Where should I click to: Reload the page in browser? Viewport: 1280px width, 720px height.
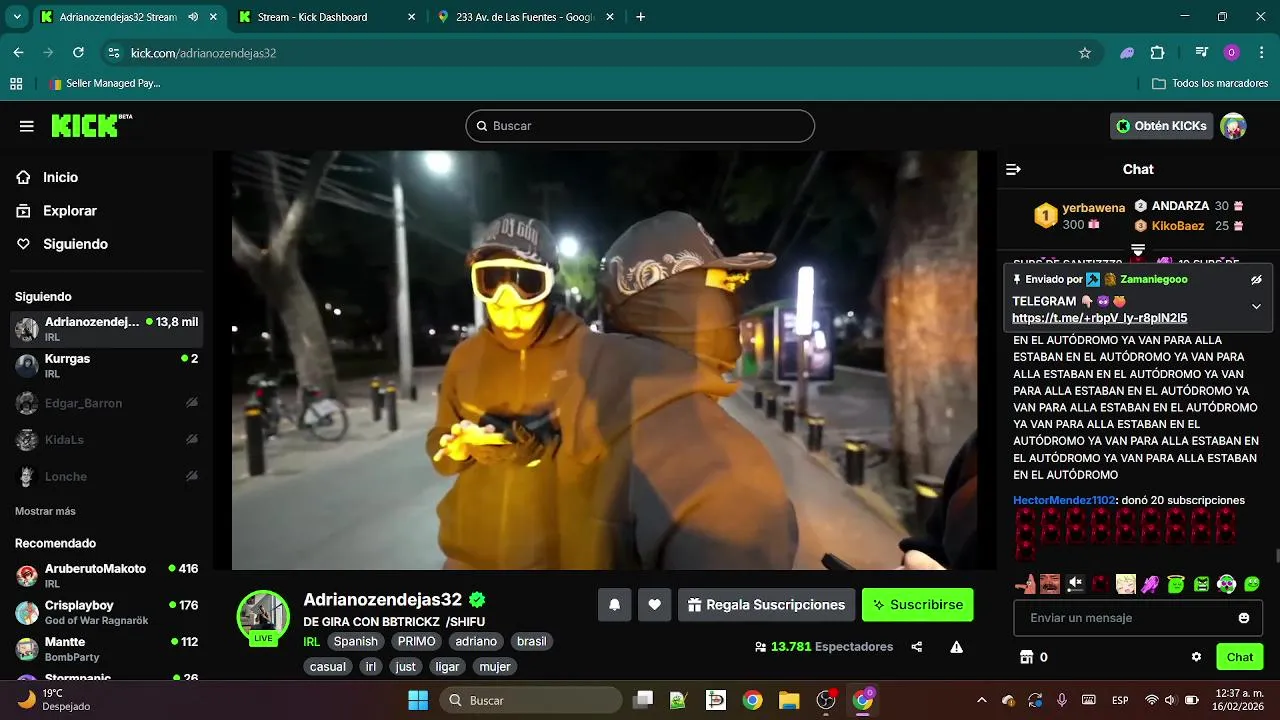[78, 53]
